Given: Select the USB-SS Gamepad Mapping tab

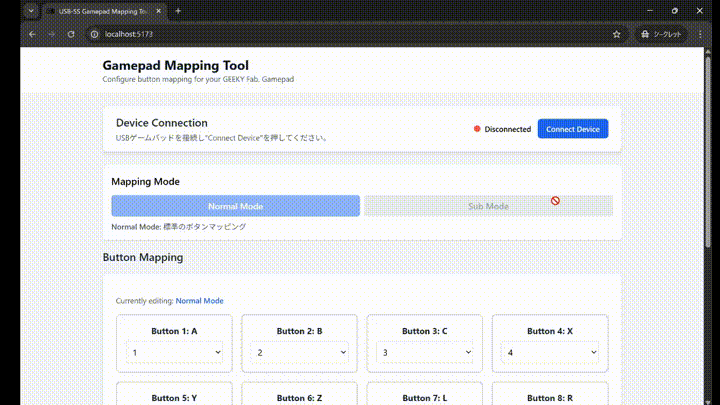Looking at the screenshot, I should pyautogui.click(x=103, y=11).
